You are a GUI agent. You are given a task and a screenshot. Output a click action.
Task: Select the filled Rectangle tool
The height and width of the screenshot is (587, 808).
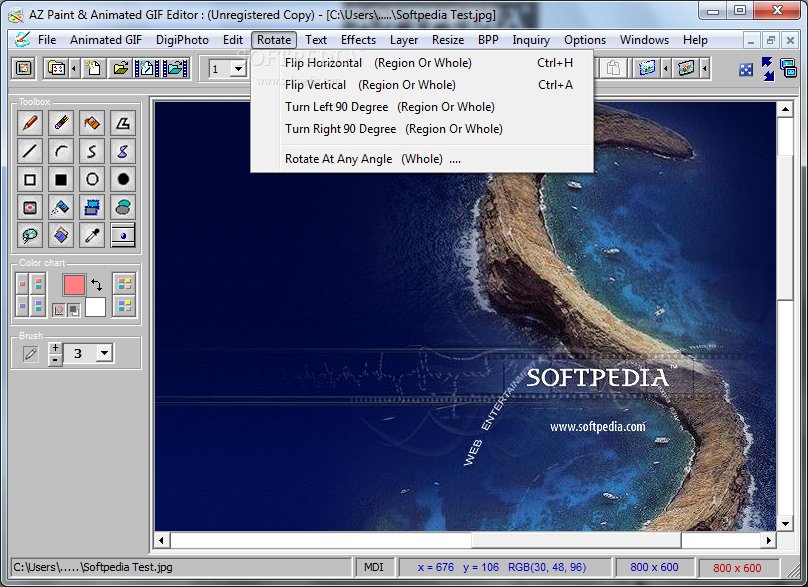pos(61,179)
